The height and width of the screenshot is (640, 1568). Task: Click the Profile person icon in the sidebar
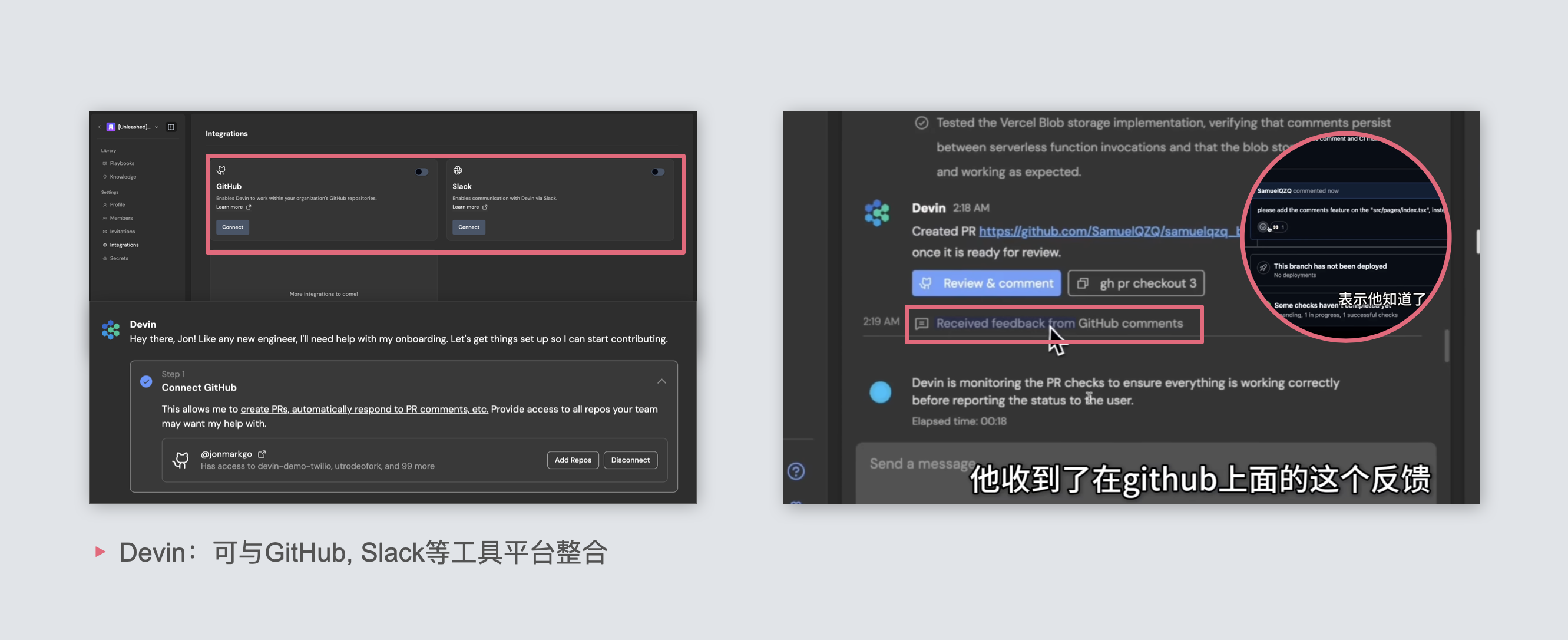105,204
